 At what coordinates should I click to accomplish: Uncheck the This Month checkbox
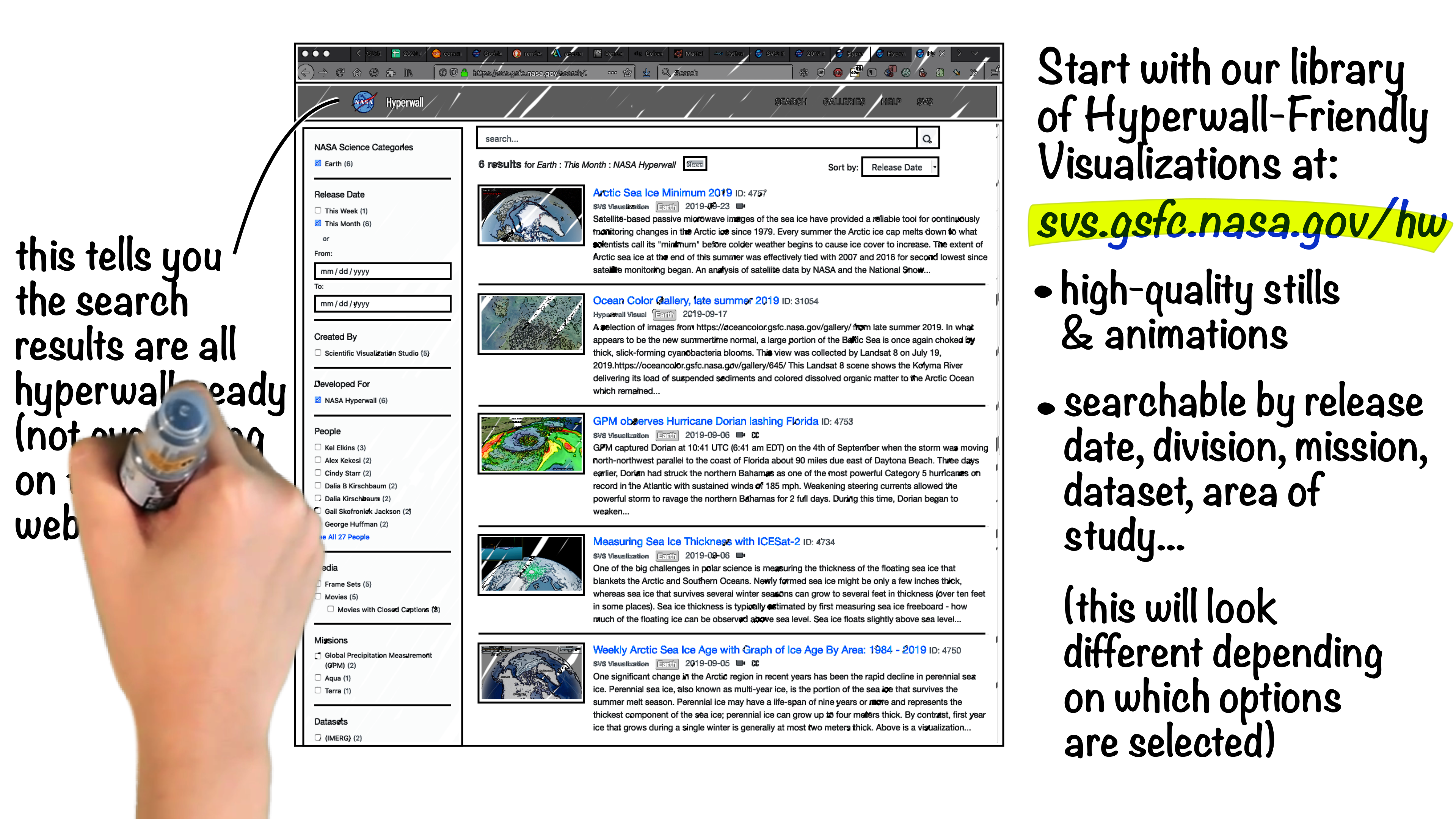click(x=318, y=223)
